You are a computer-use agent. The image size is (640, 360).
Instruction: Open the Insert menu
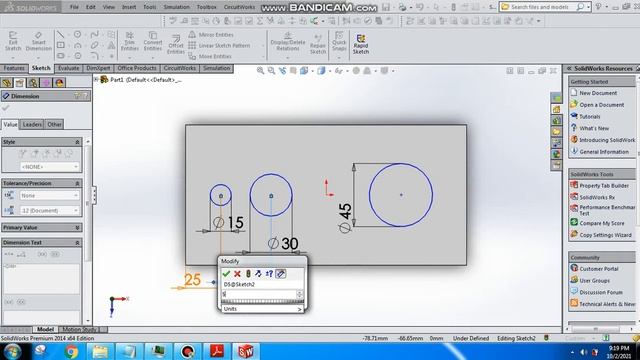click(129, 7)
